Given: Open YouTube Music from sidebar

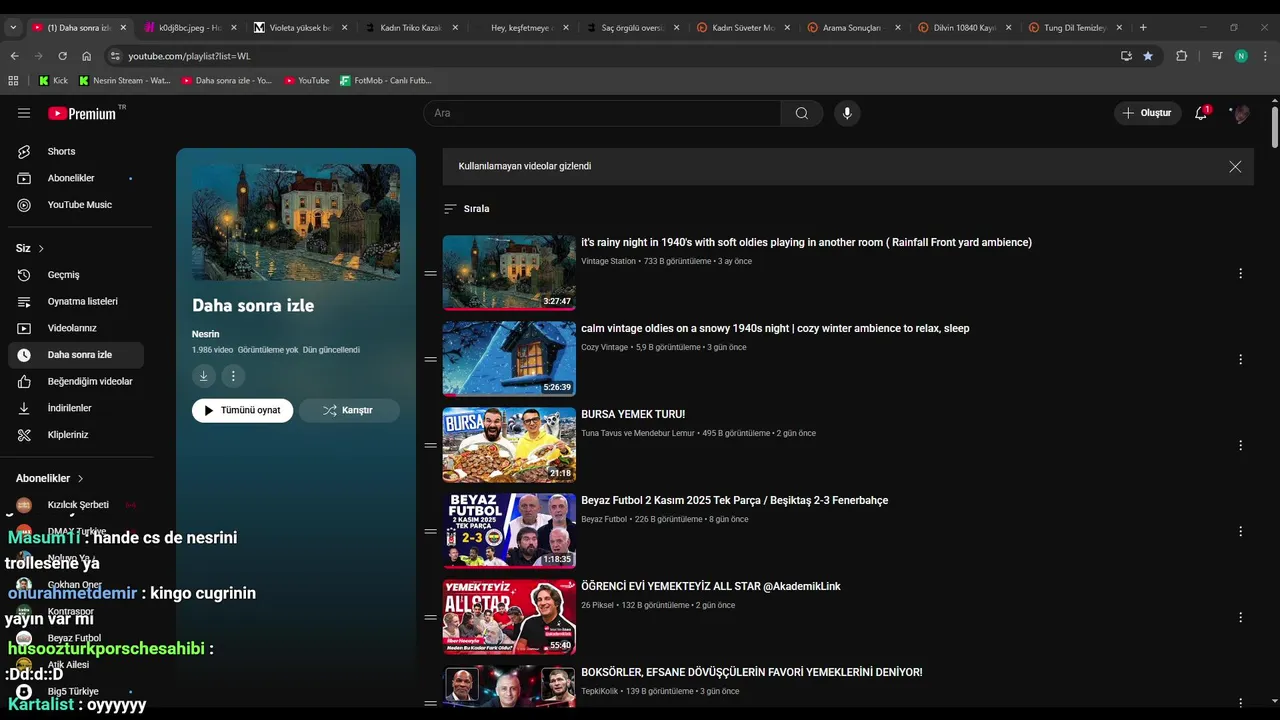Looking at the screenshot, I should (76, 205).
